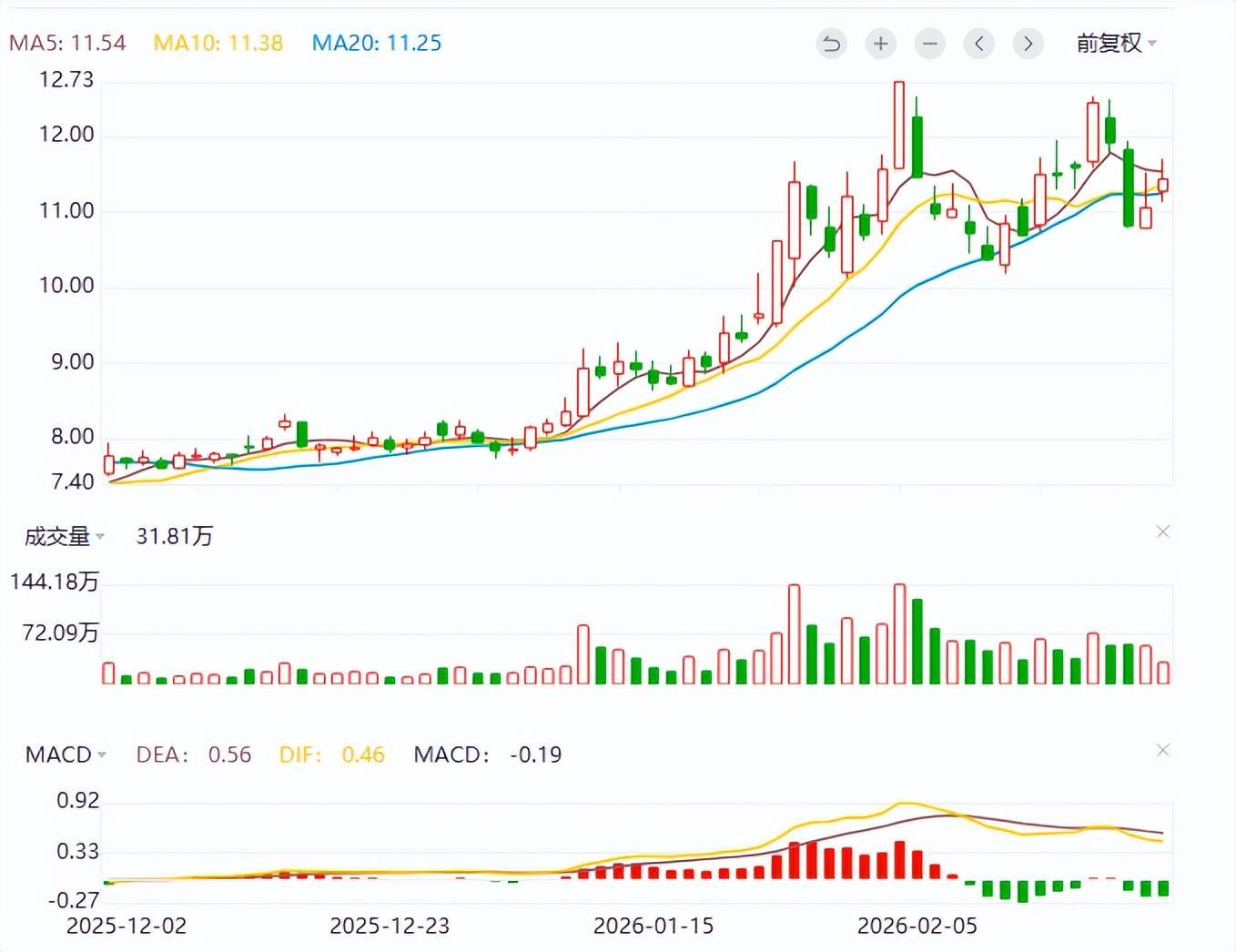Close the MACD indicator panel
This screenshot has width=1236, height=952.
(1162, 750)
